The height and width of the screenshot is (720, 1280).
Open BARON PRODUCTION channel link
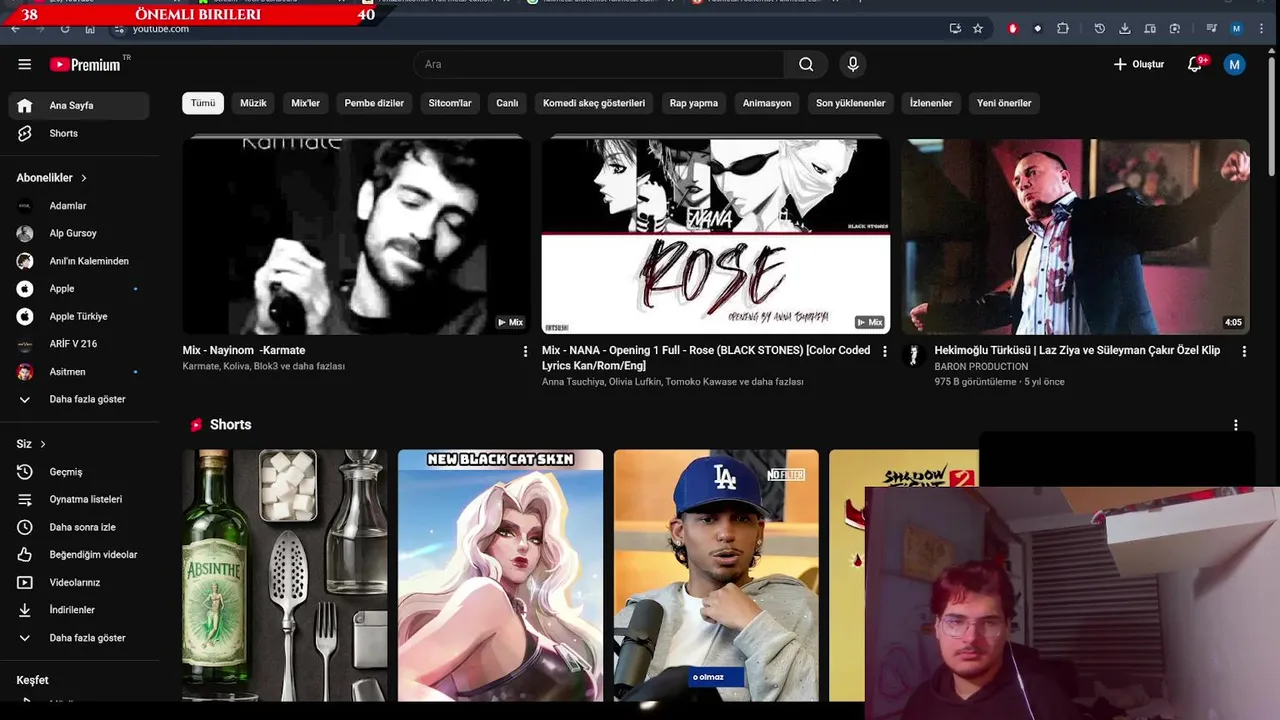click(981, 367)
